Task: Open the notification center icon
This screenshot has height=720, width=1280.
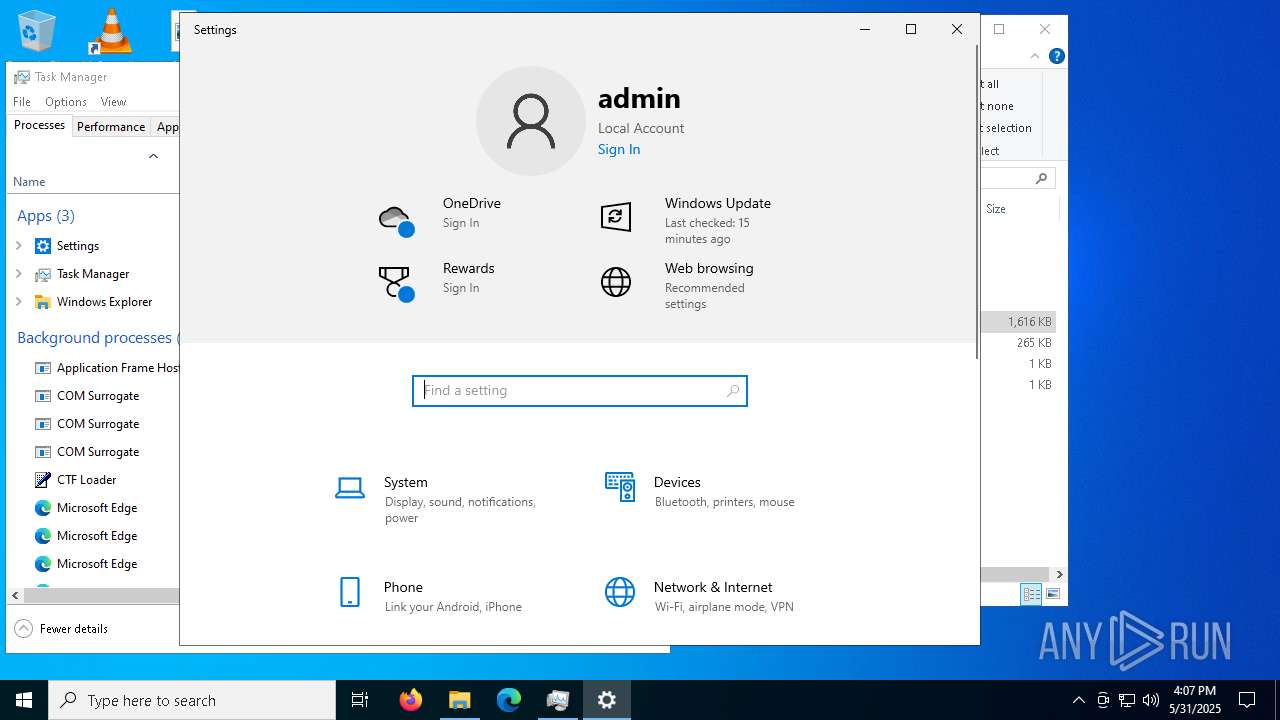Action: click(1247, 700)
